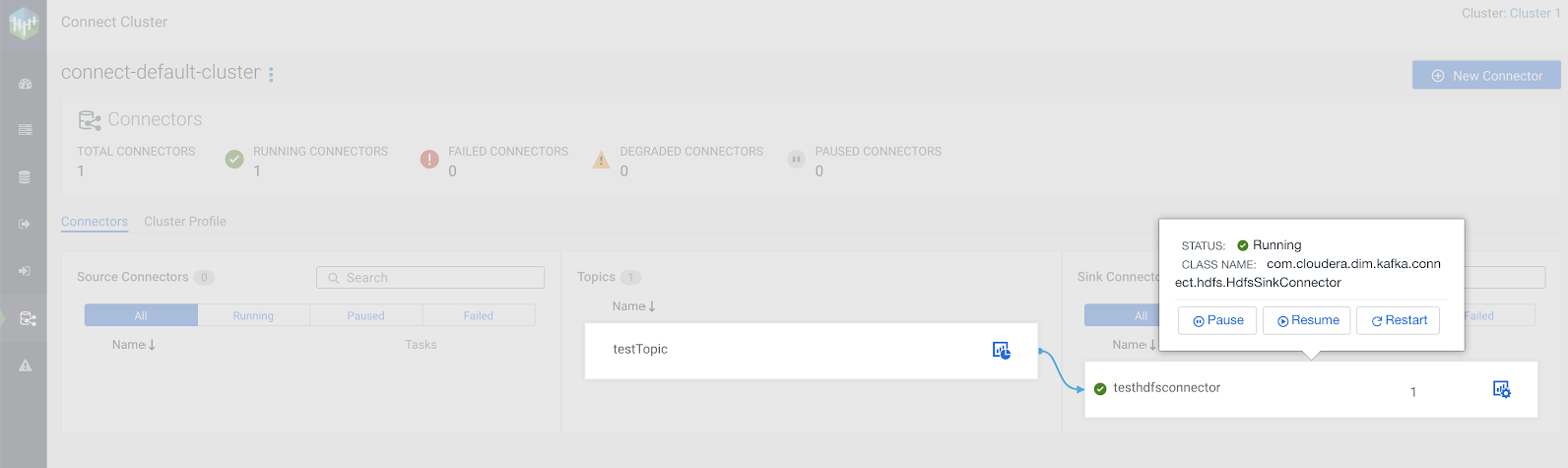Filter source connectors by Running
This screenshot has width=1568, height=468.
253,315
